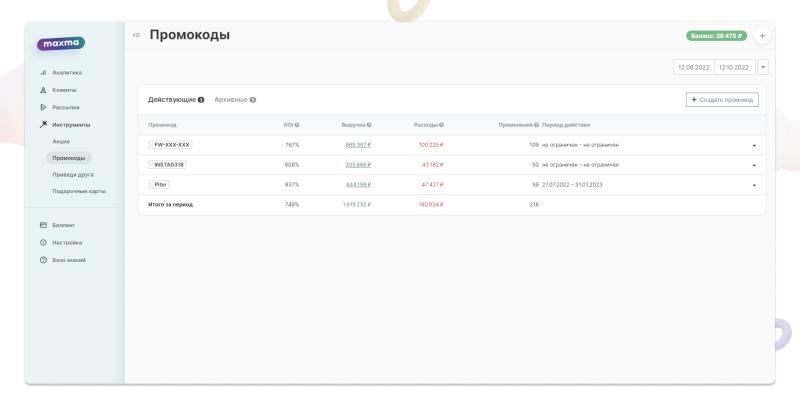The width and height of the screenshot is (800, 406).
Task: Expand the actions menu for FW-XXX-XXX row
Action: pos(754,145)
